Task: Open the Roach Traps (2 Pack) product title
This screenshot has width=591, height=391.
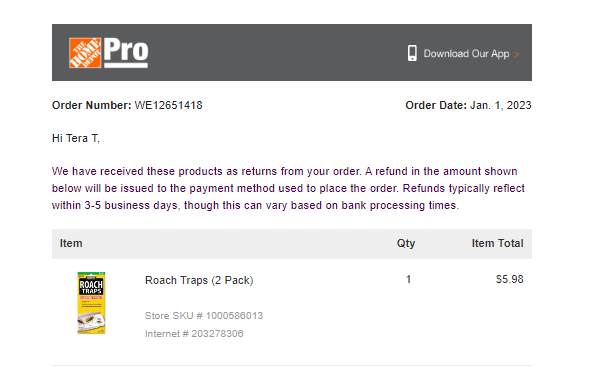Action: point(199,280)
